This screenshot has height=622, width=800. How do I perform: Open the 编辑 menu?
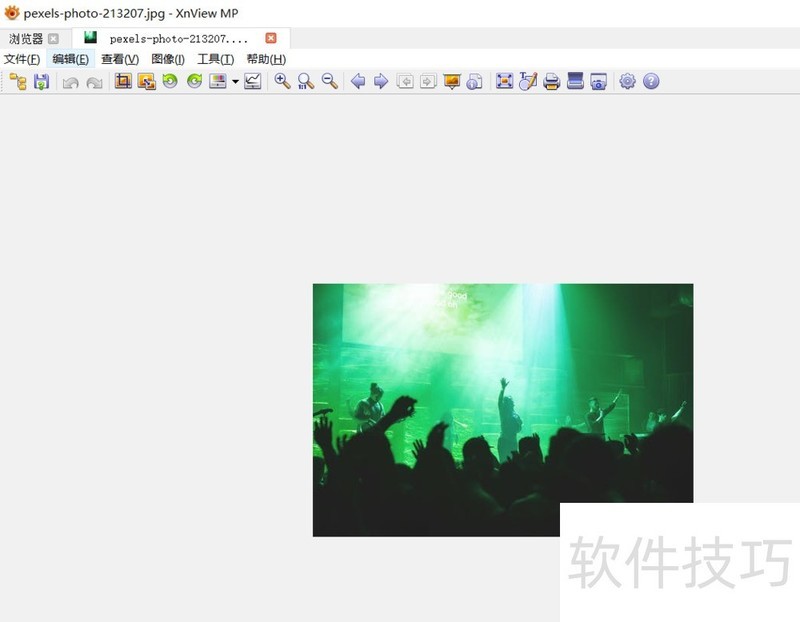tap(68, 58)
